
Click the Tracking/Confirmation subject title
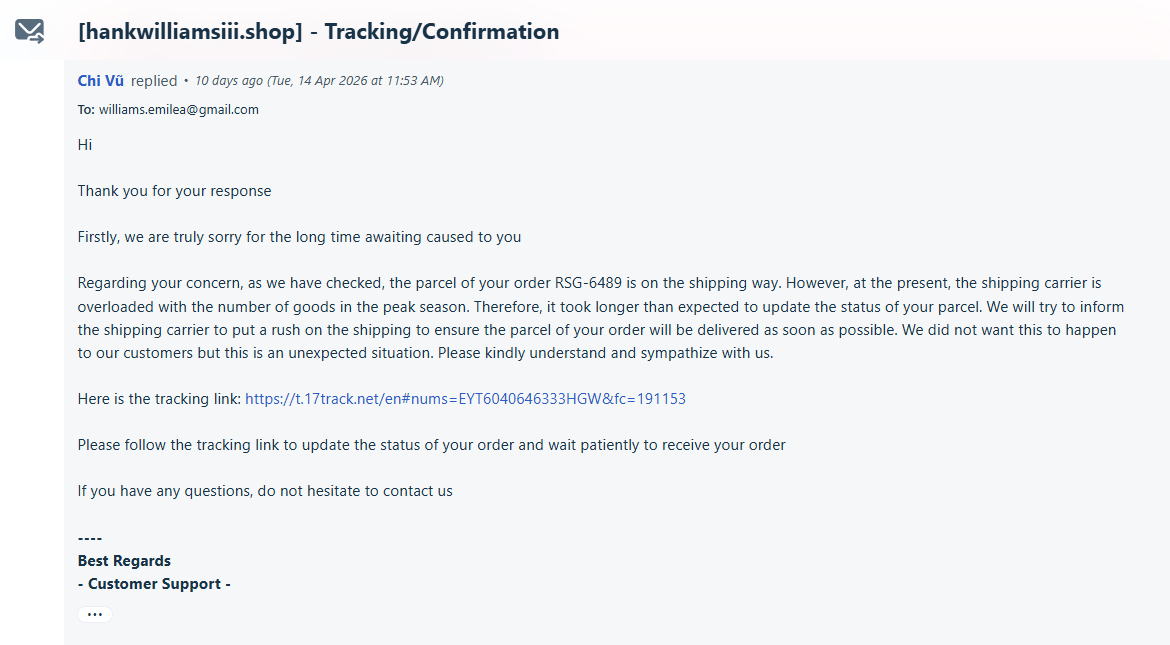click(319, 31)
